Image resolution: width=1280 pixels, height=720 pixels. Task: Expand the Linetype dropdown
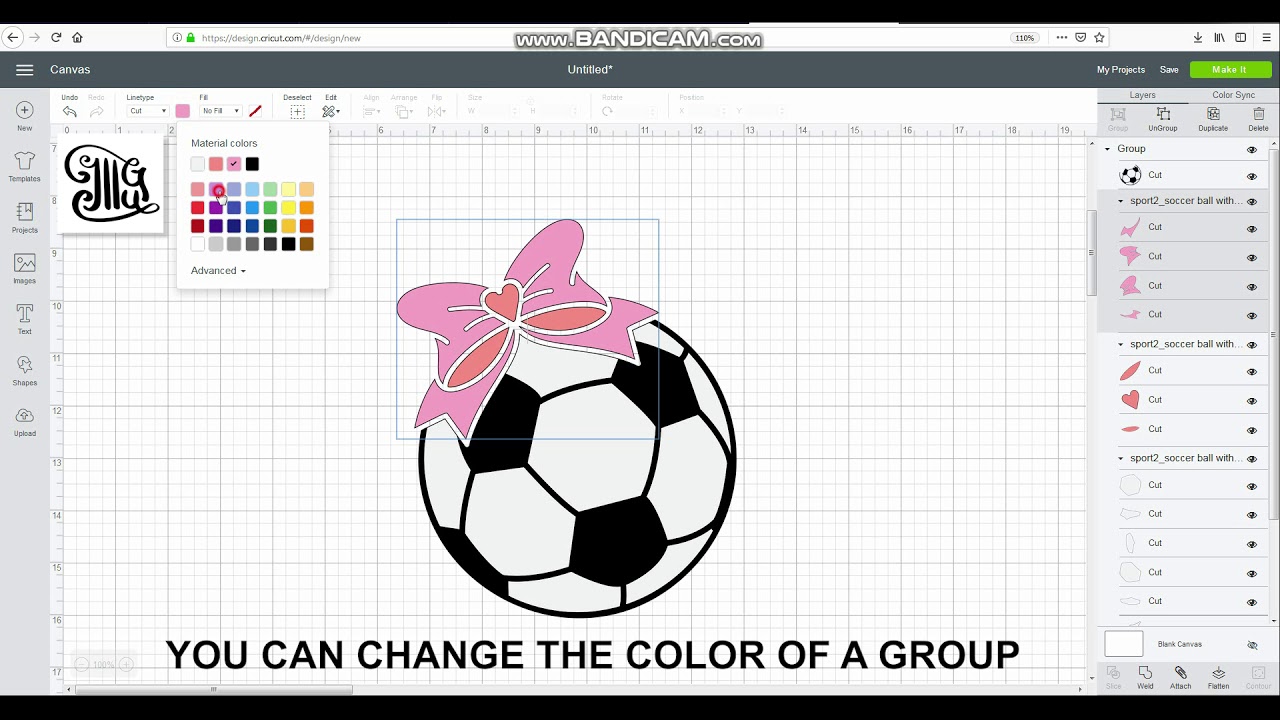(x=146, y=110)
